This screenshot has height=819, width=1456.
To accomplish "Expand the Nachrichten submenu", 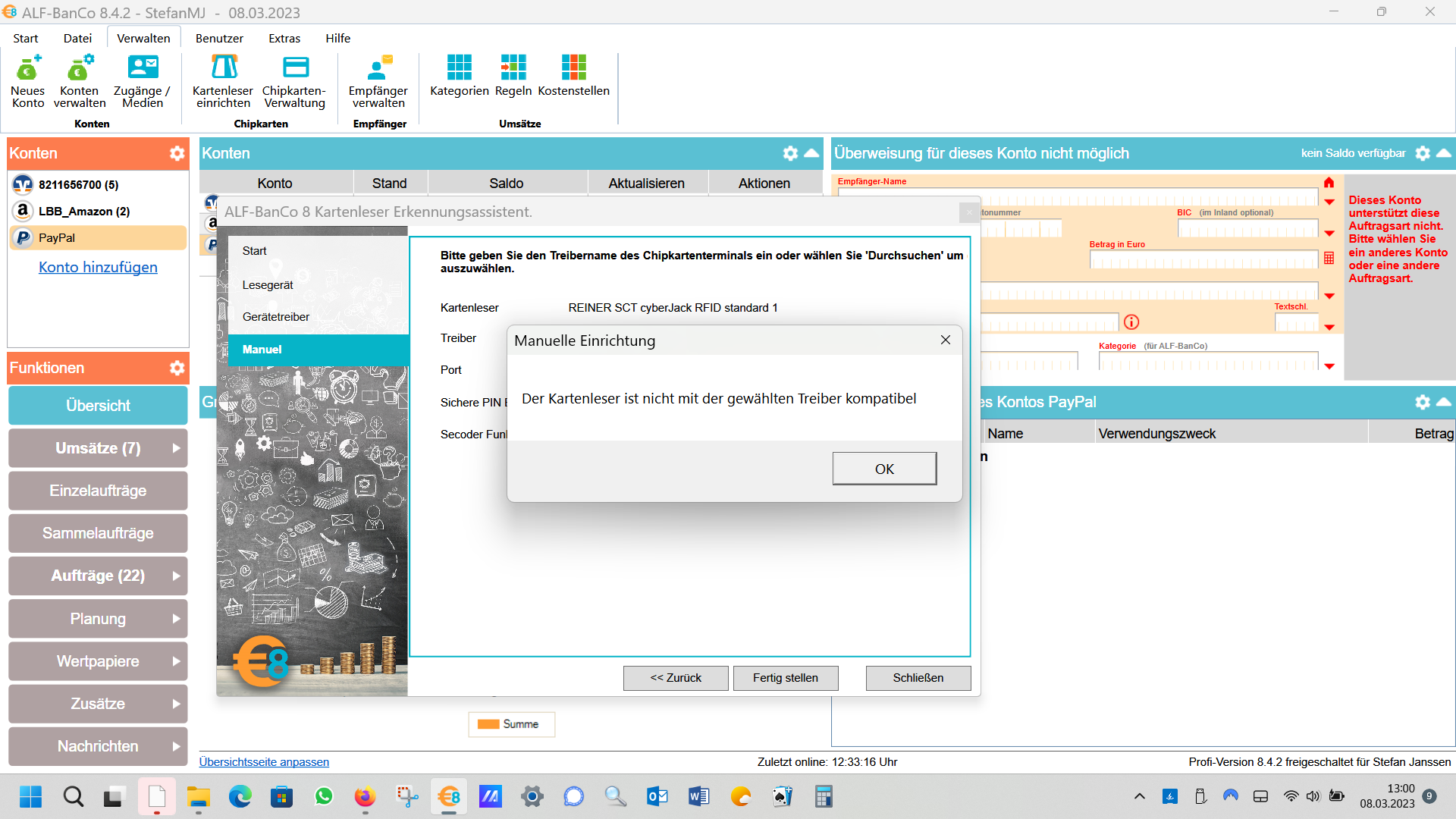I will tap(176, 746).
